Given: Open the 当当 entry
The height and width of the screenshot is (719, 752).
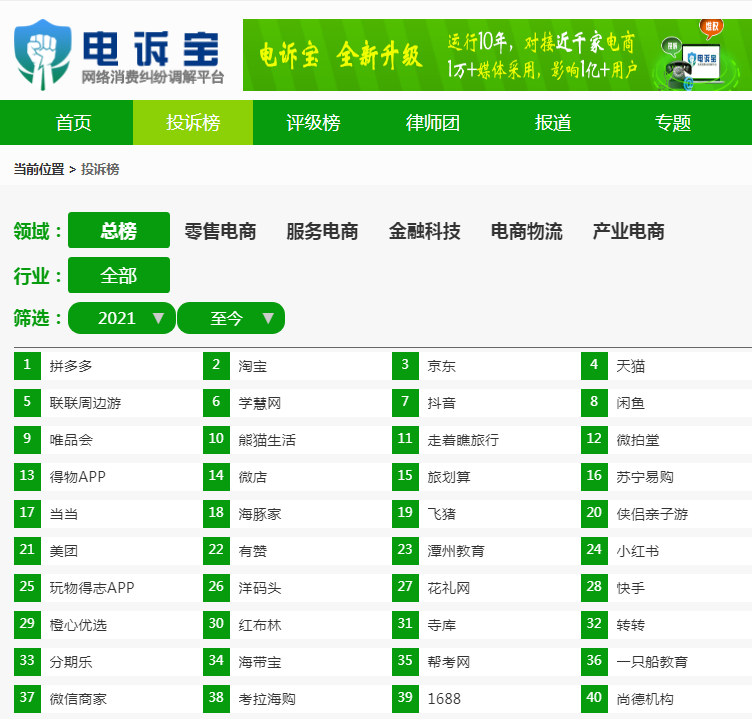Looking at the screenshot, I should click(x=64, y=514).
